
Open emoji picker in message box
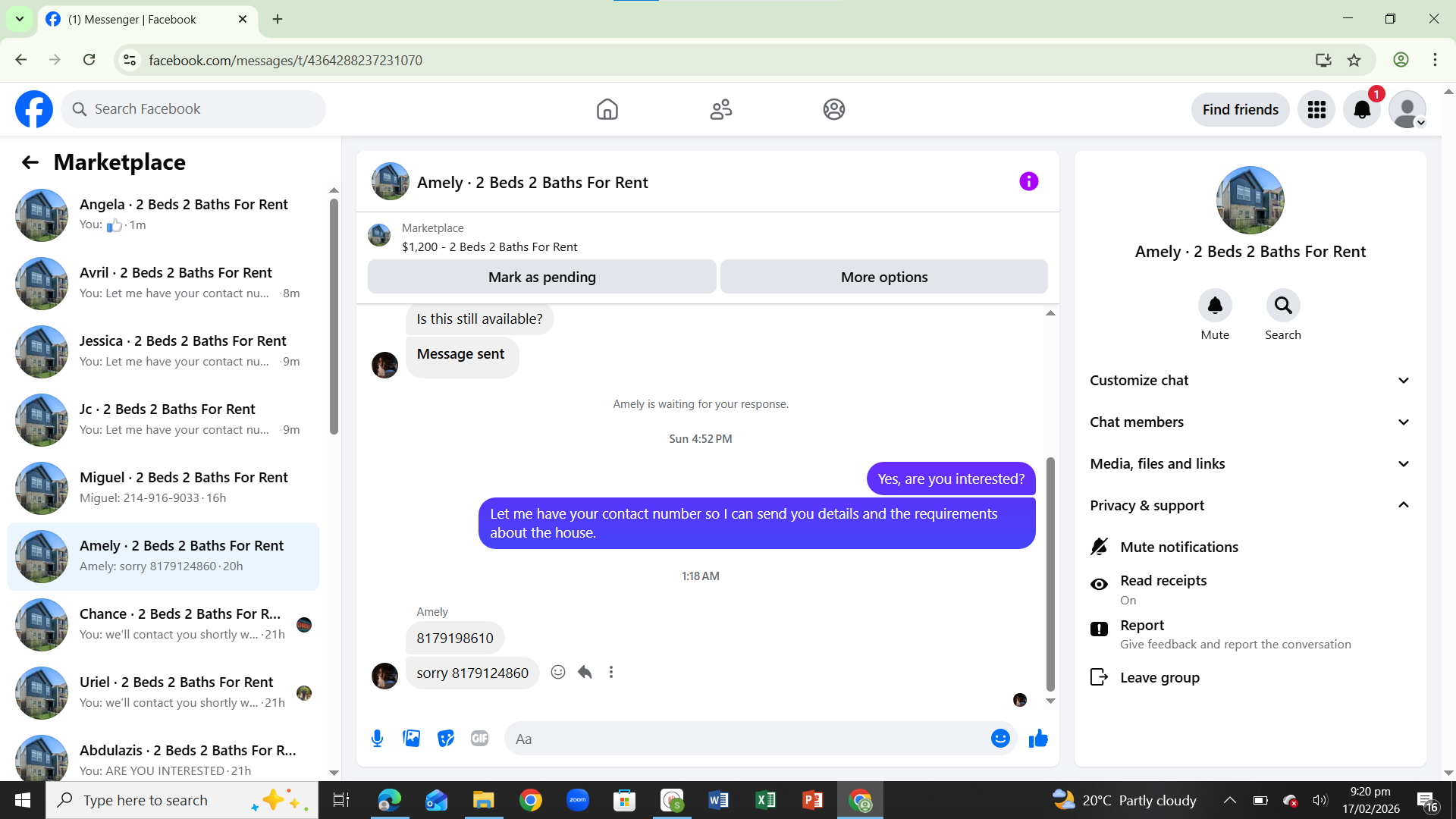(1000, 739)
